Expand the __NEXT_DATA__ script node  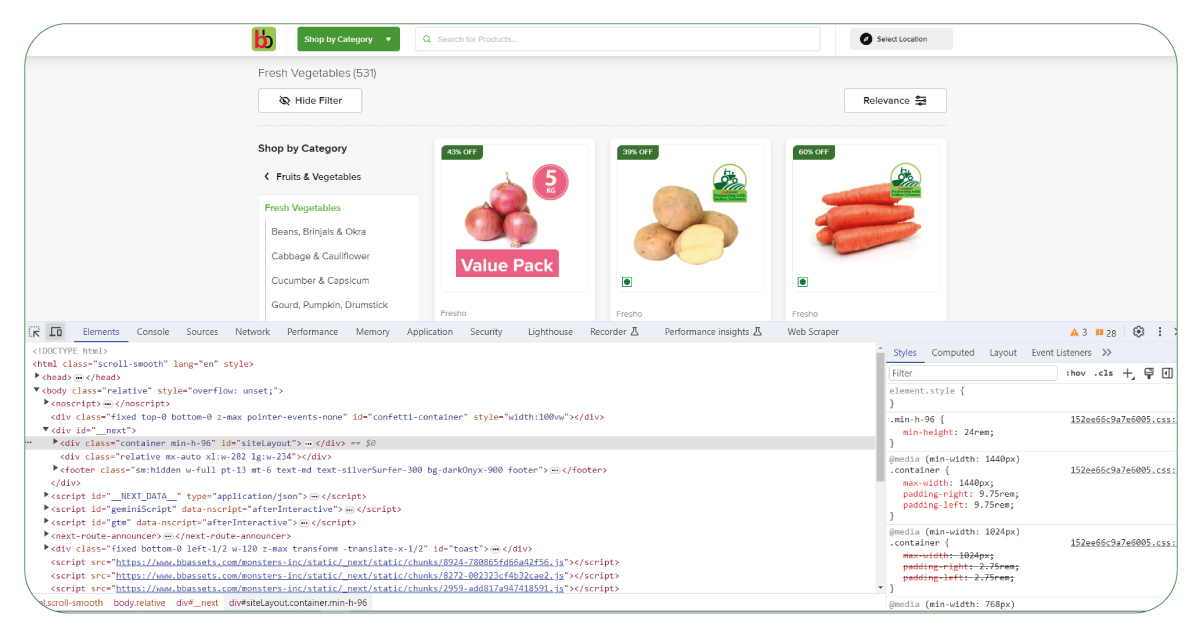(x=47, y=495)
